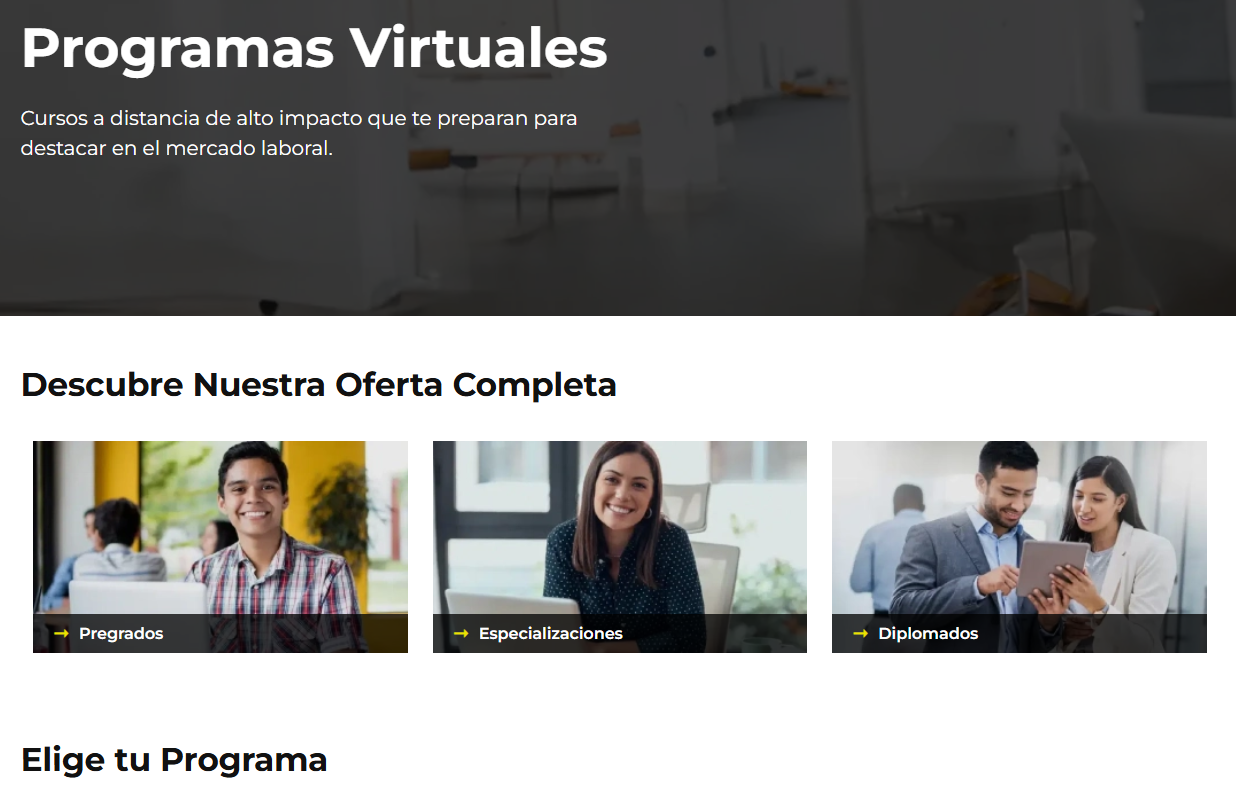
Task: Click the Descubre Nuestra Oferta Completa heading
Action: click(319, 384)
